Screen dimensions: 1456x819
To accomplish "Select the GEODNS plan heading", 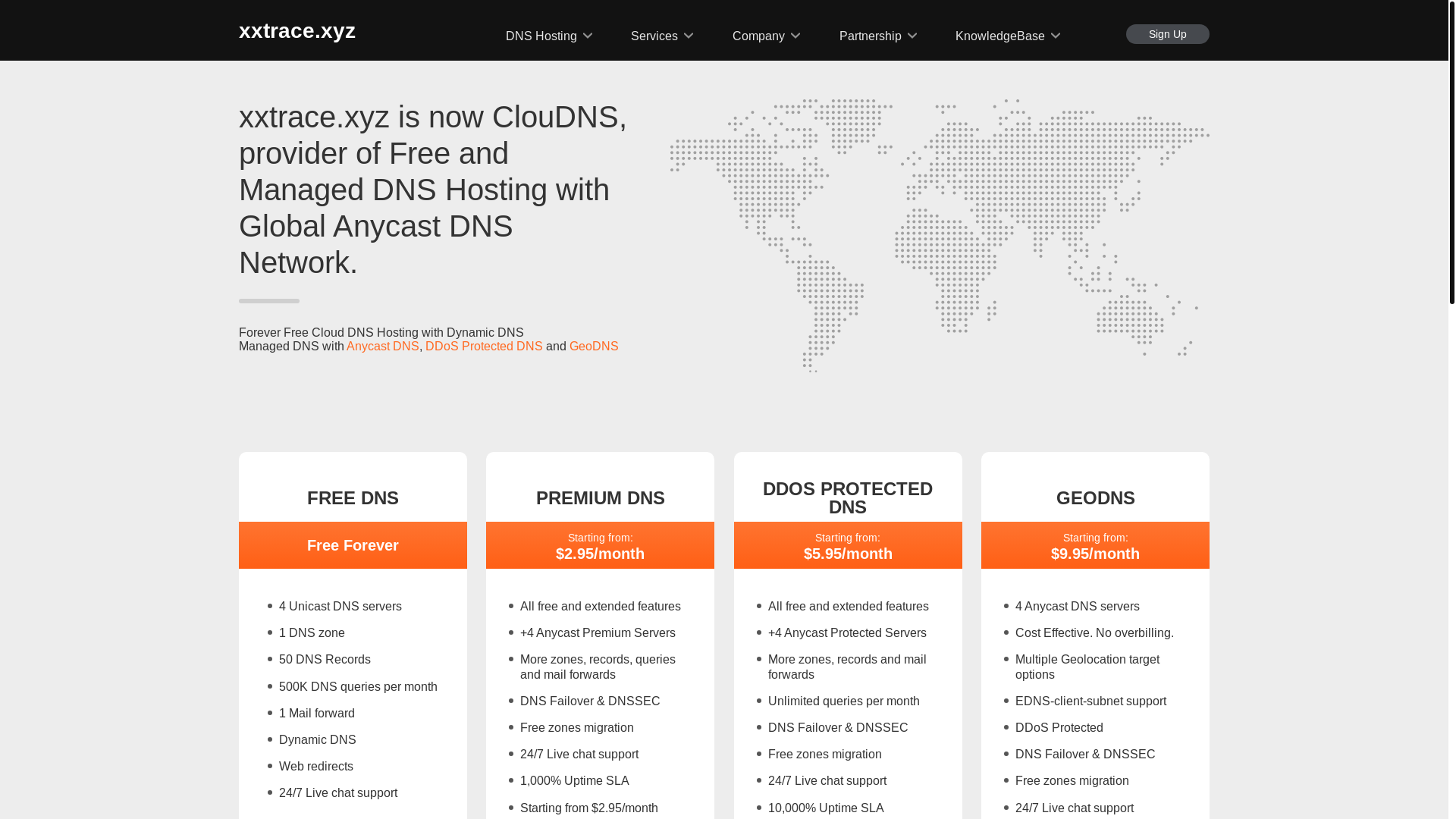I will click(1095, 498).
